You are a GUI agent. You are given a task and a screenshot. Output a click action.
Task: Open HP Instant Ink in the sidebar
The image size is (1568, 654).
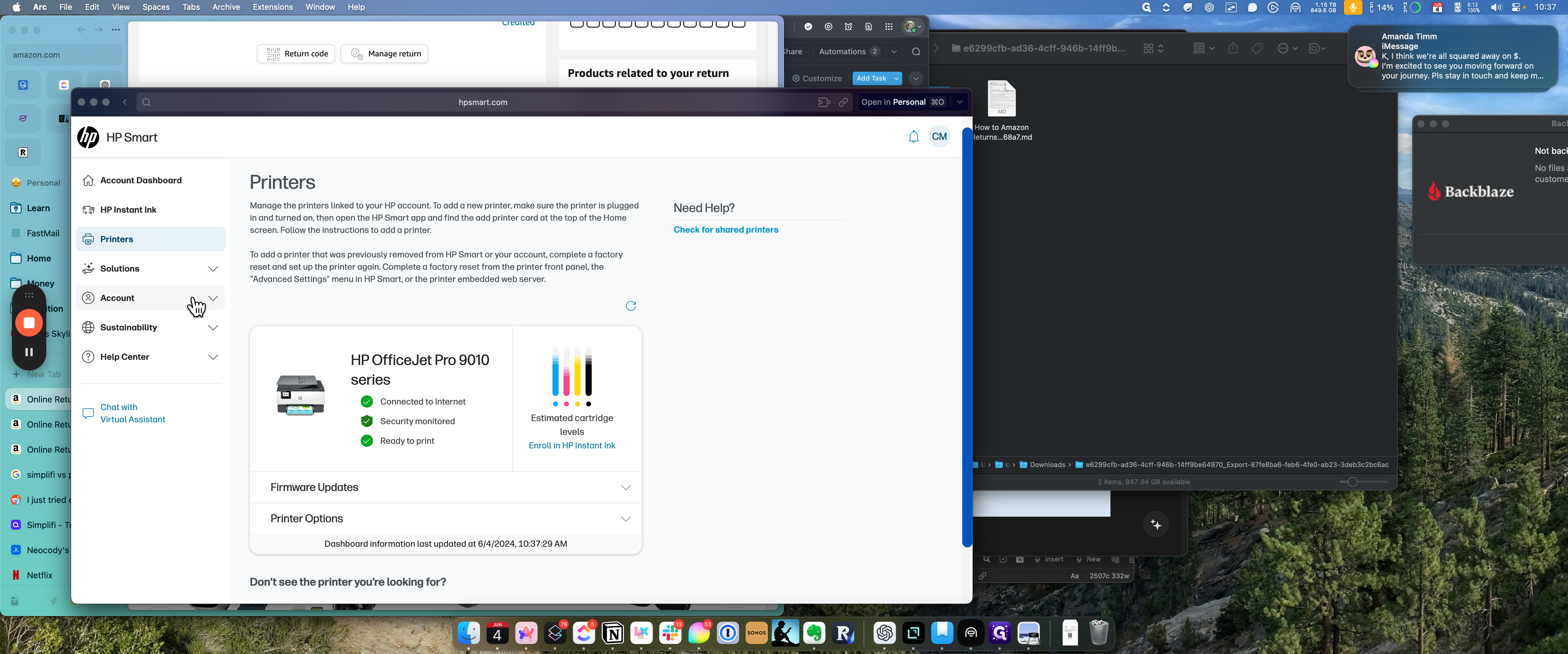click(x=151, y=210)
